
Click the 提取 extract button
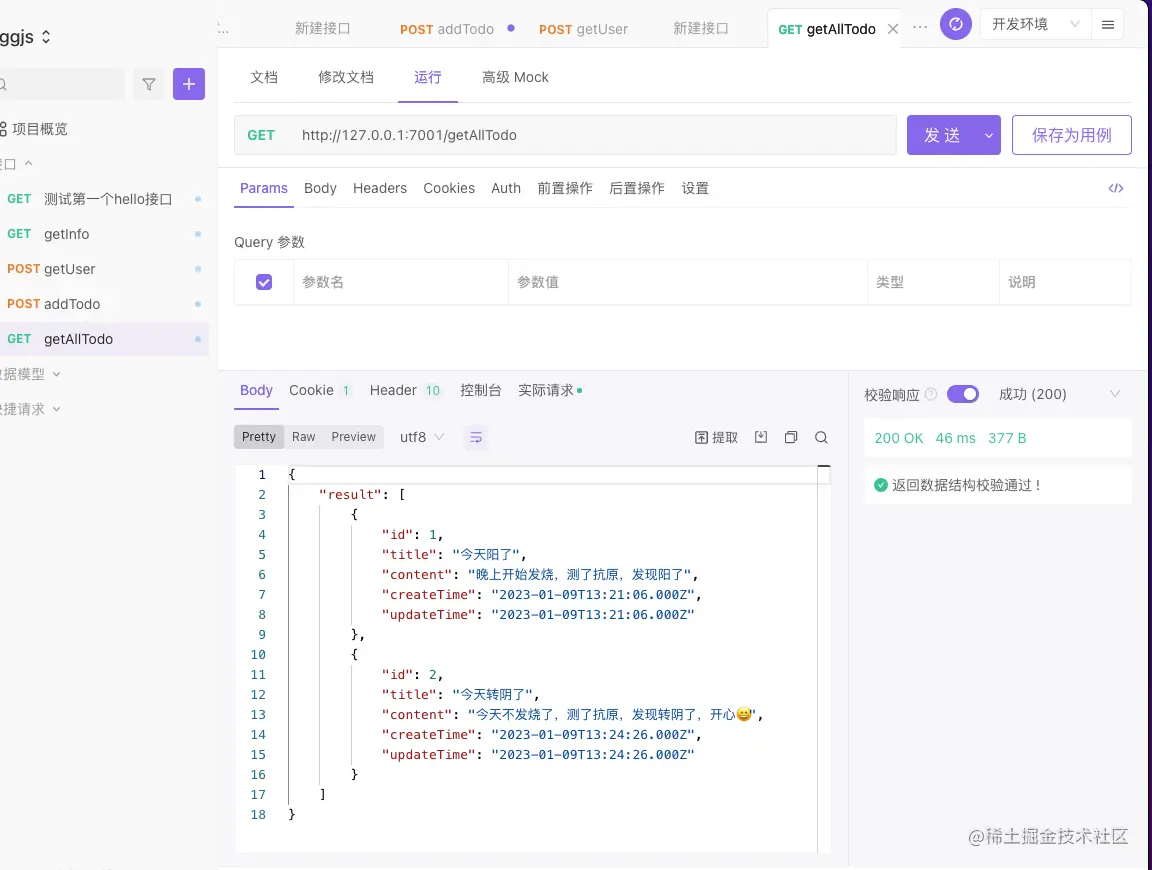click(x=716, y=437)
